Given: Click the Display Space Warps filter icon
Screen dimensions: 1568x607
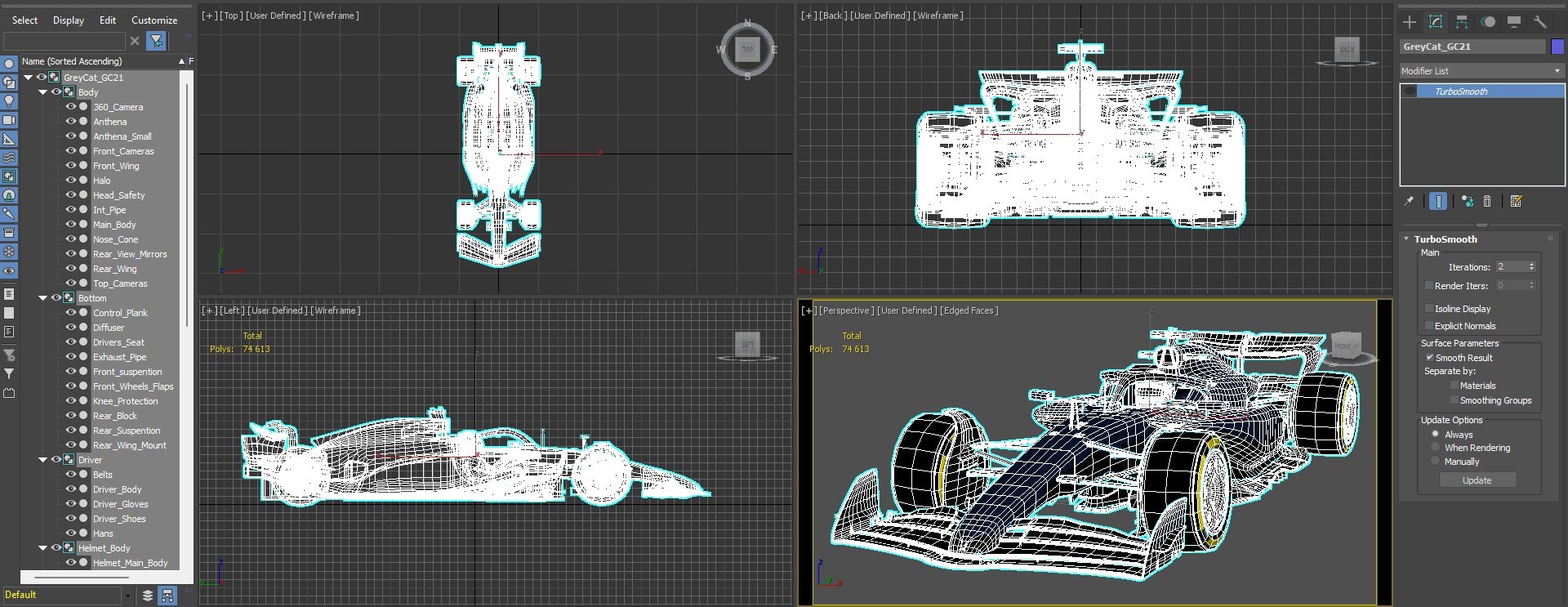Looking at the screenshot, I should coord(9,158).
